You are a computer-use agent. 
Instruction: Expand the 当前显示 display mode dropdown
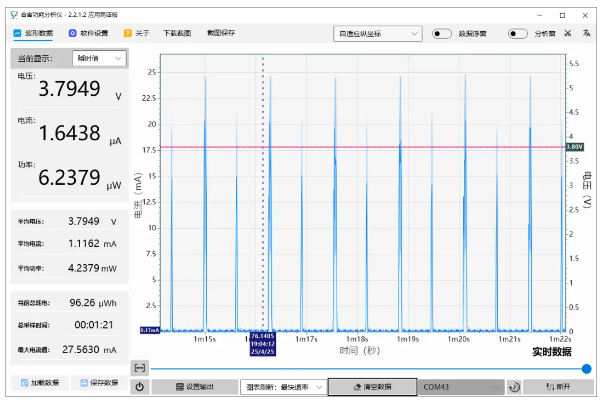tap(99, 58)
